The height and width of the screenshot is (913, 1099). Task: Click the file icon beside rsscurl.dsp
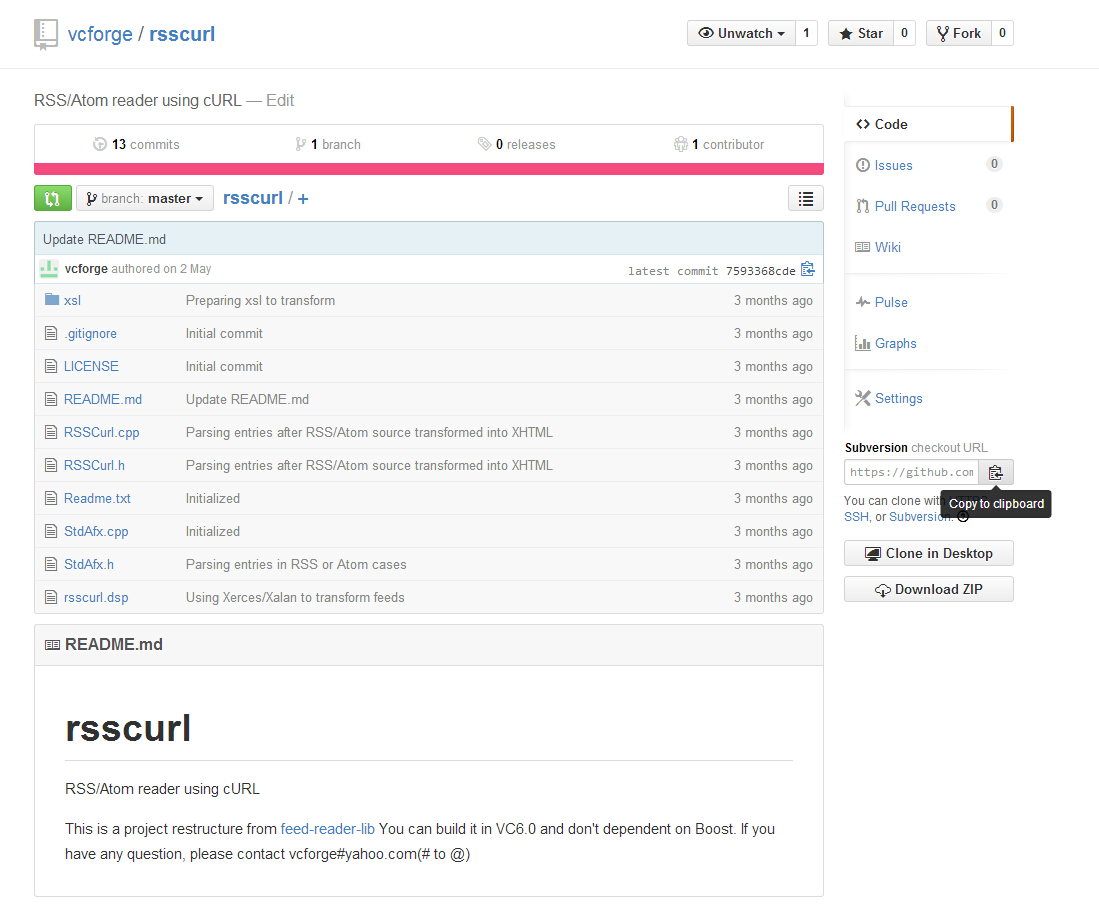pyautogui.click(x=51, y=597)
